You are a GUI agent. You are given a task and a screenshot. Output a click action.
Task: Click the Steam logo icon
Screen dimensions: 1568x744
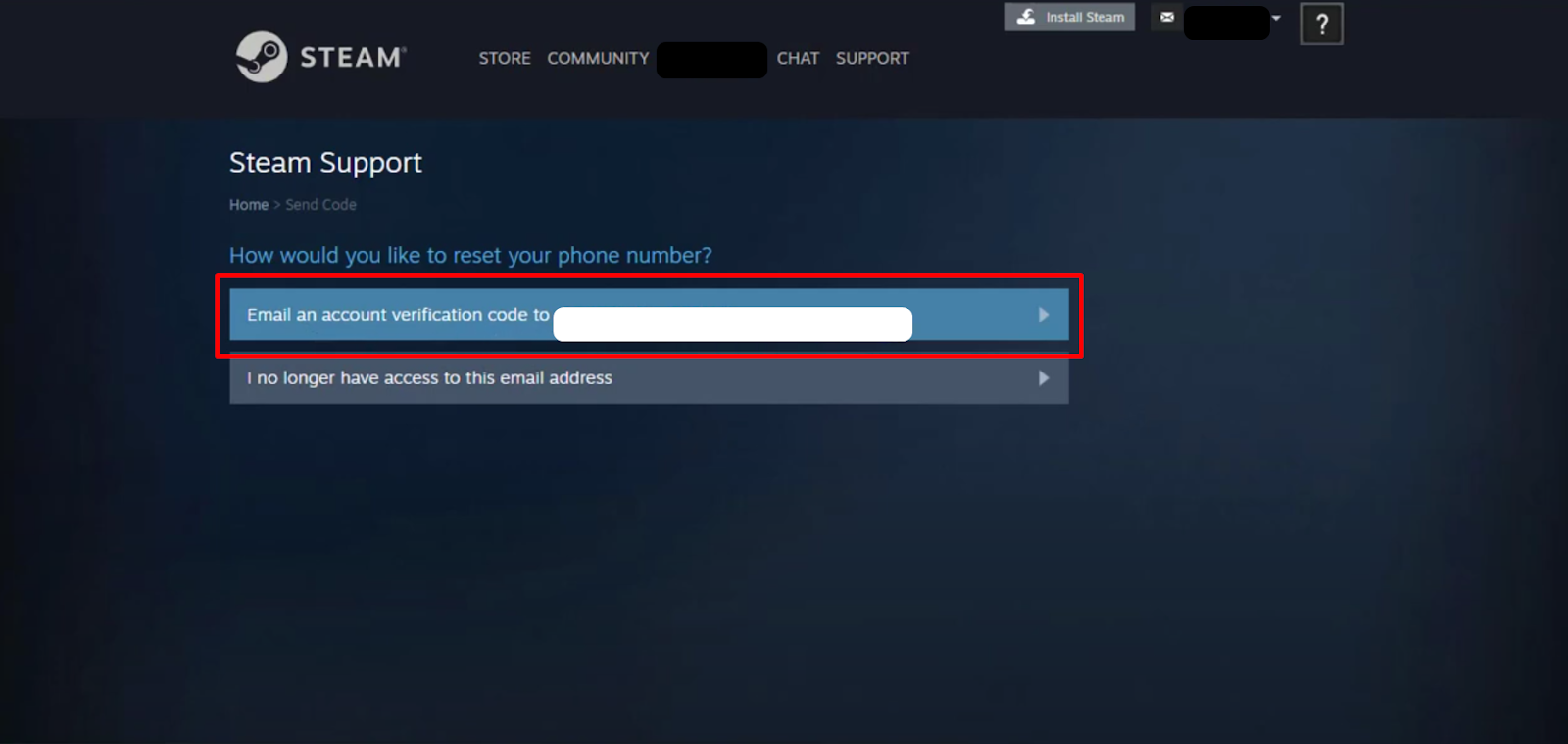[x=262, y=57]
